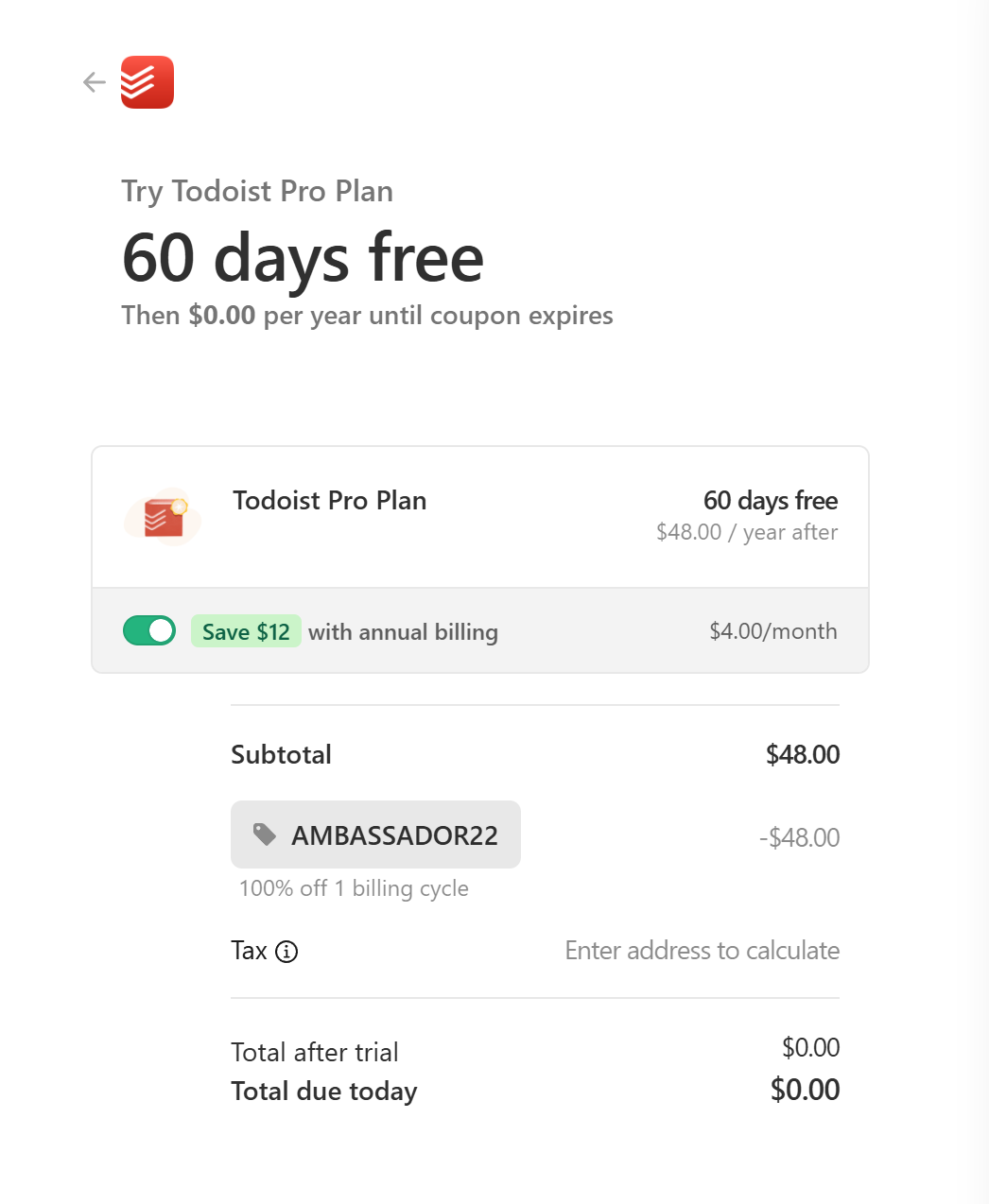Click the 'with annual billing' label

403,631
